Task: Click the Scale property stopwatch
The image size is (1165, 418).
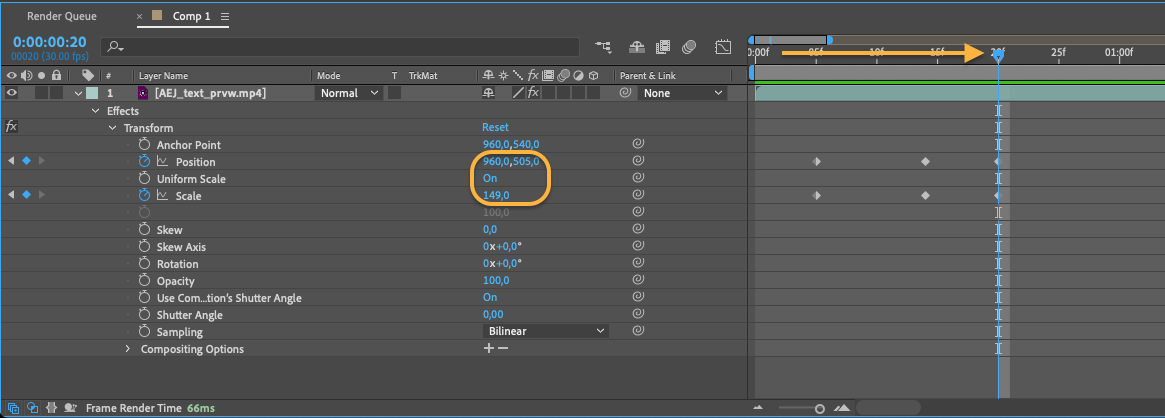Action: [144, 196]
